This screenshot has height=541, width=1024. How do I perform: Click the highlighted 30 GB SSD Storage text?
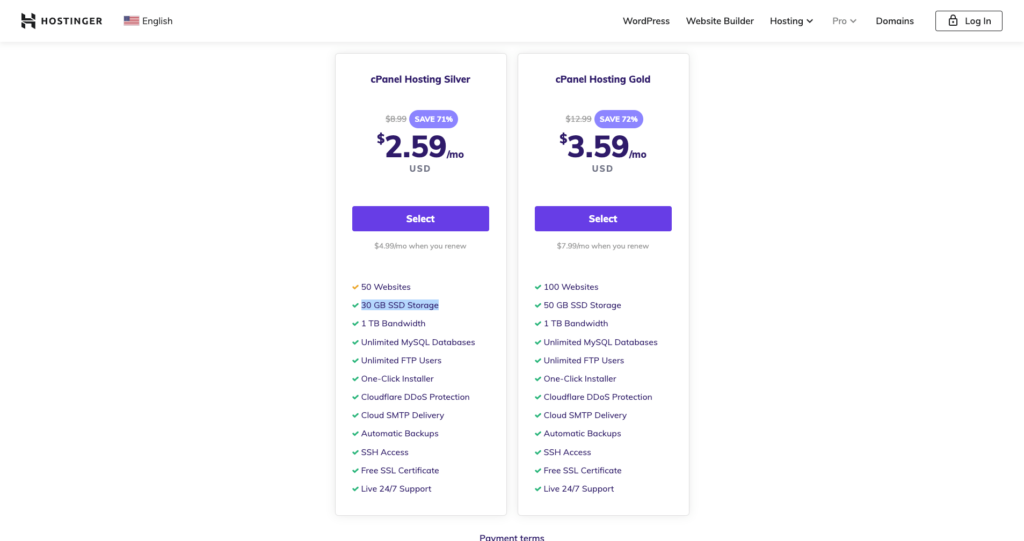pos(400,305)
